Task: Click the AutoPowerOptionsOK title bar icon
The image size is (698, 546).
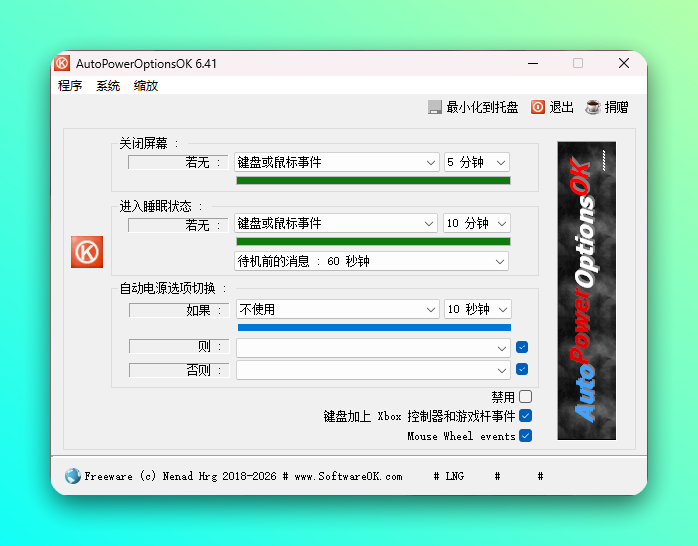Action: (63, 63)
